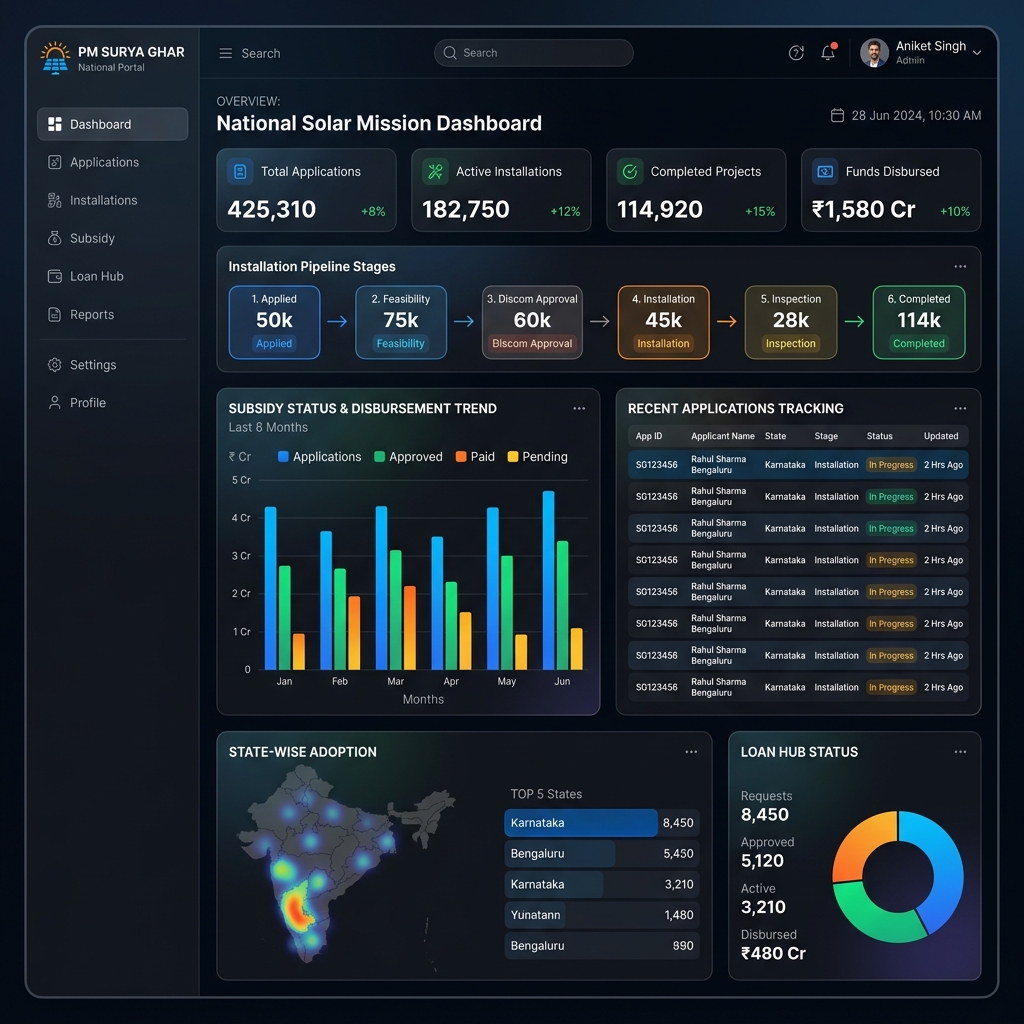Select the 4. Installation stage card
The height and width of the screenshot is (1024, 1024).
click(664, 322)
